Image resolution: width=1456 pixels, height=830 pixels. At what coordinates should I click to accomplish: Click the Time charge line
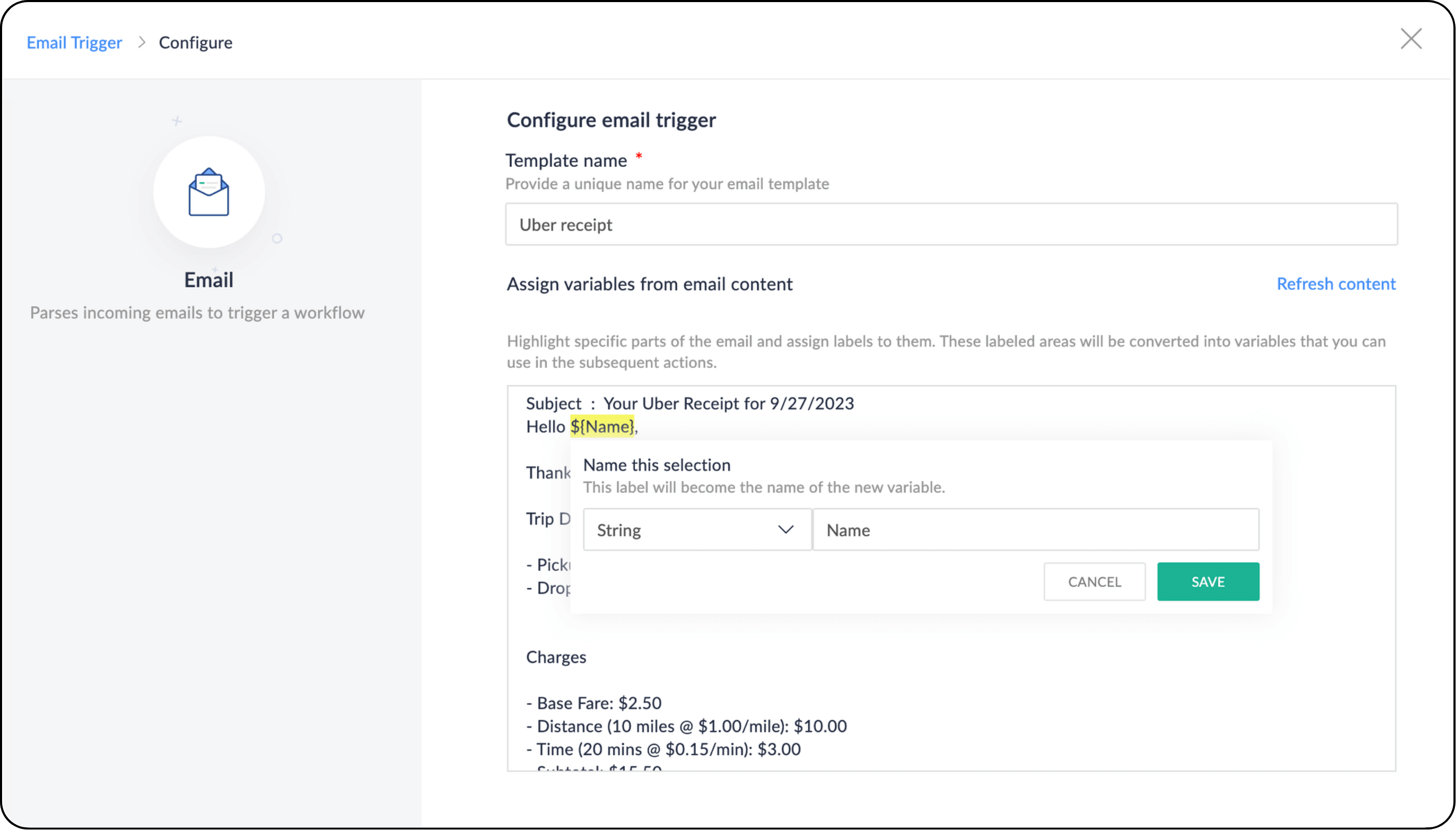point(663,748)
